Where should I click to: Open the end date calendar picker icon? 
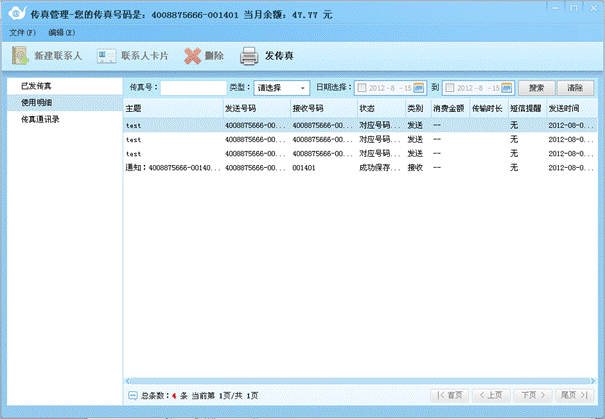coord(507,88)
